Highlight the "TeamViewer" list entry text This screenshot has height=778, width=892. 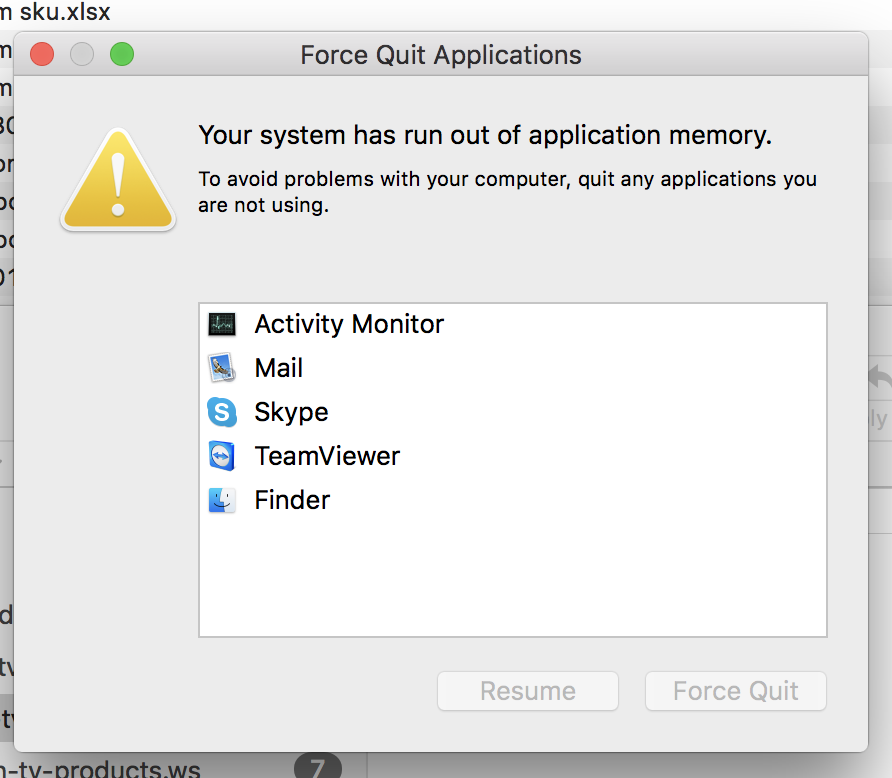point(327,456)
